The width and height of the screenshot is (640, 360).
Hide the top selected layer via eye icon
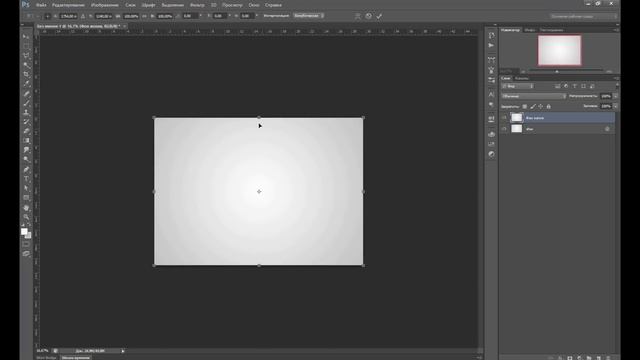point(504,118)
